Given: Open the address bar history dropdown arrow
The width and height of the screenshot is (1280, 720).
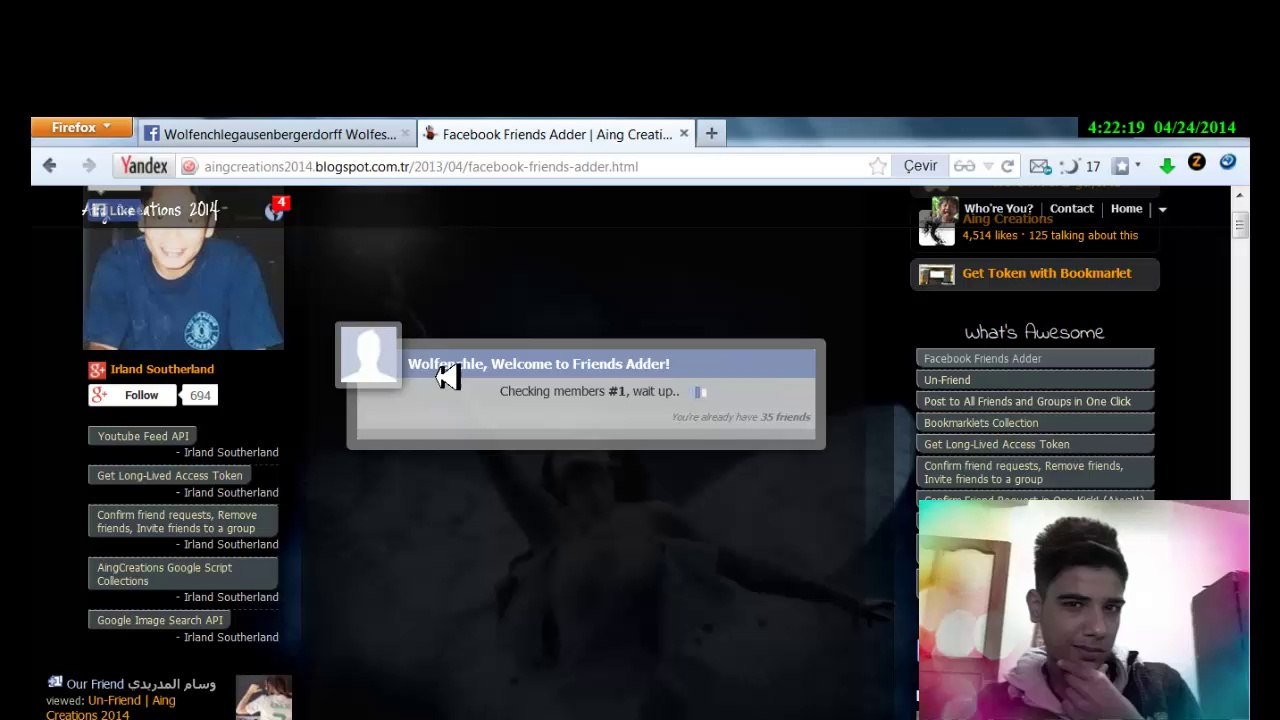Looking at the screenshot, I should pyautogui.click(x=988, y=166).
